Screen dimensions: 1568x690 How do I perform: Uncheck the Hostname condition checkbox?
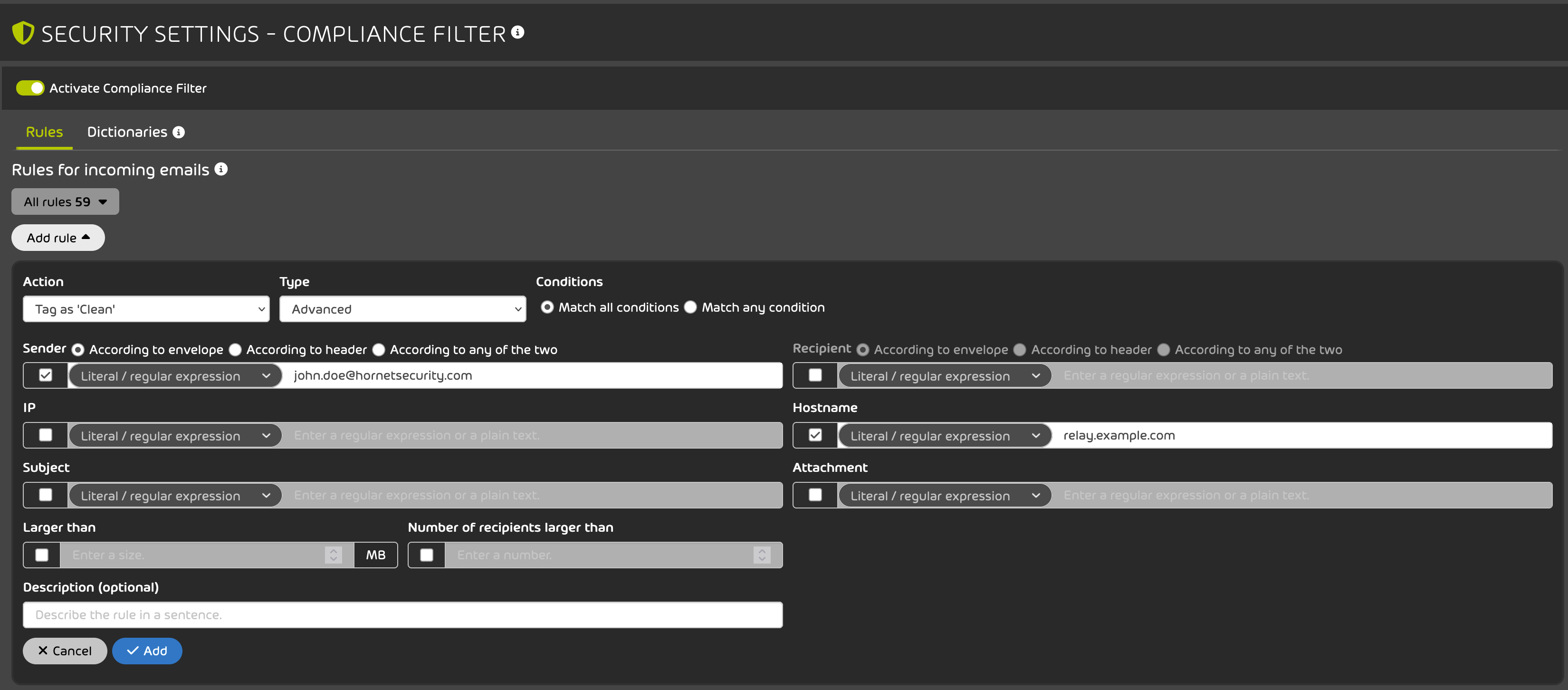pyautogui.click(x=814, y=435)
